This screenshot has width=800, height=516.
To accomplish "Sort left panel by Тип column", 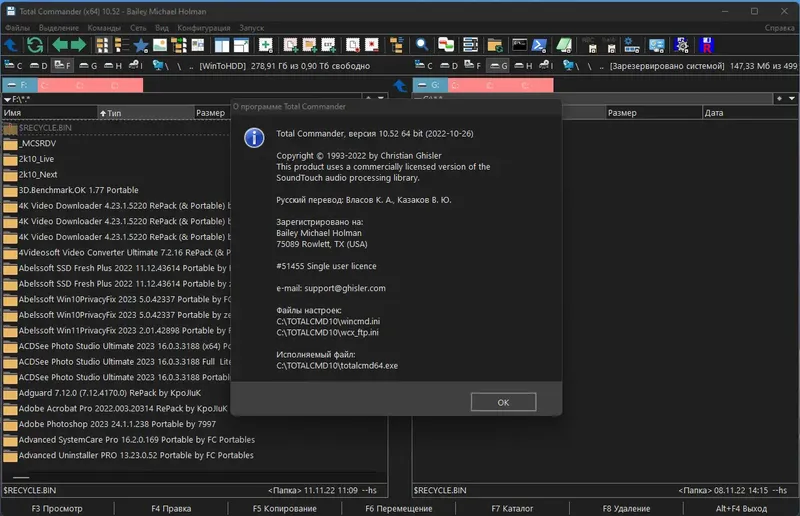I will [x=146, y=113].
